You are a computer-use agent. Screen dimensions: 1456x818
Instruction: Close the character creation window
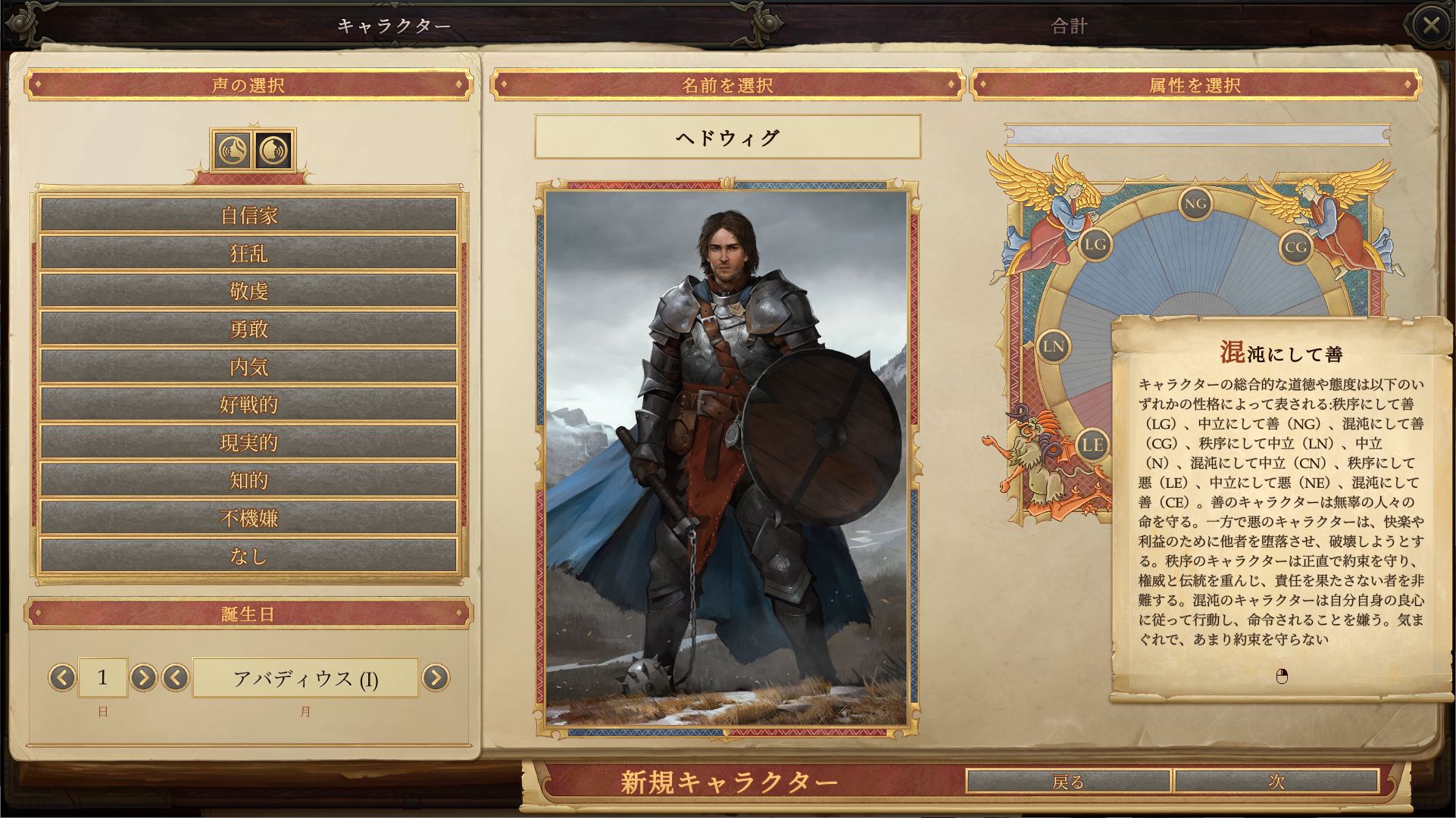[1430, 25]
